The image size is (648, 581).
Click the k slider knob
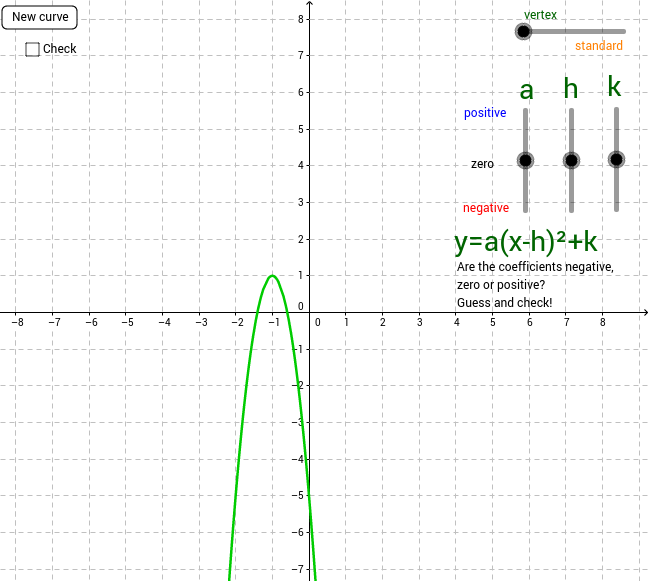pyautogui.click(x=616, y=160)
